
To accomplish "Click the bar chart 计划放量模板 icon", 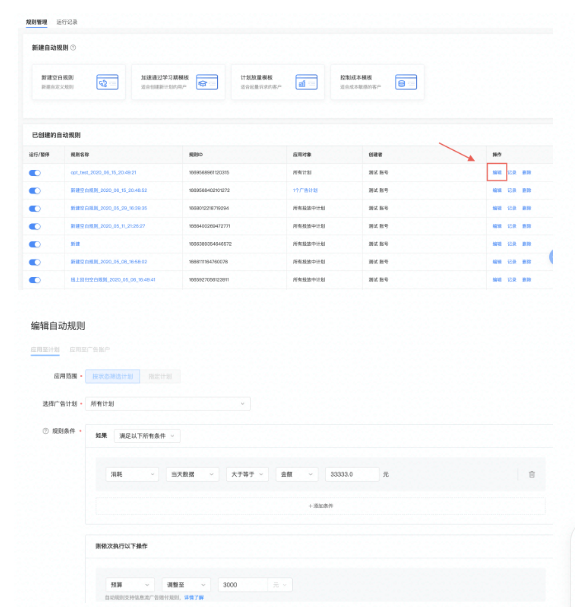I will click(x=306, y=82).
